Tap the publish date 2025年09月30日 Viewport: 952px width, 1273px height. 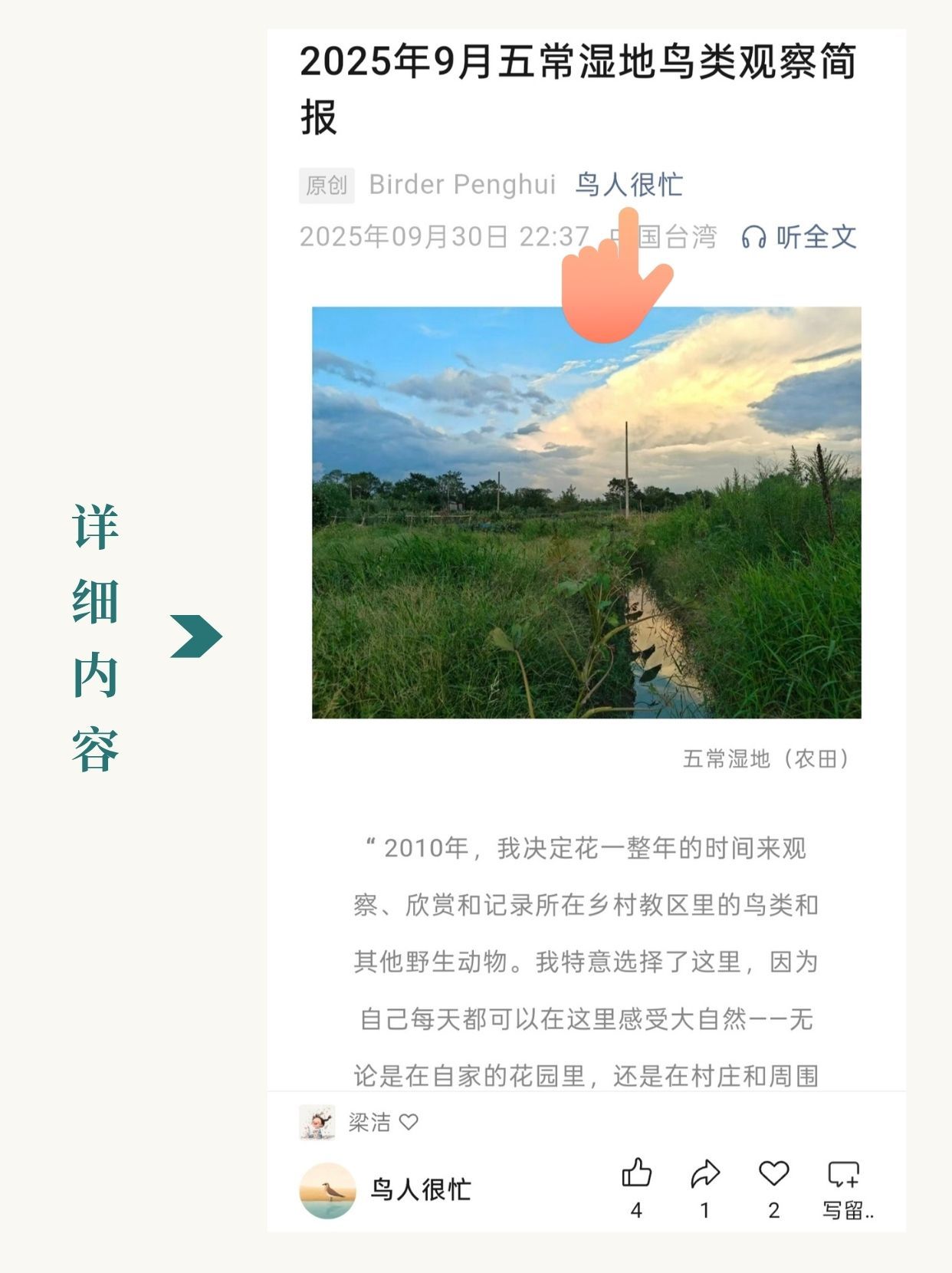pyautogui.click(x=404, y=237)
